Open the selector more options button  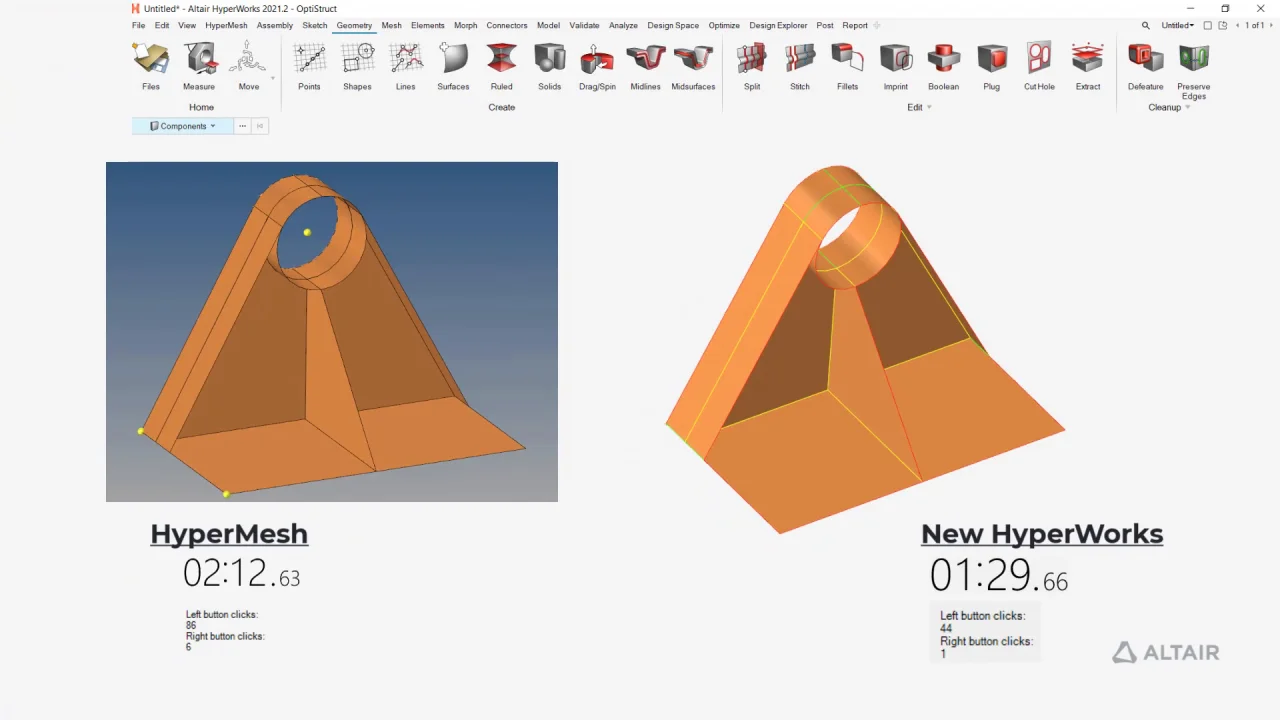click(242, 126)
